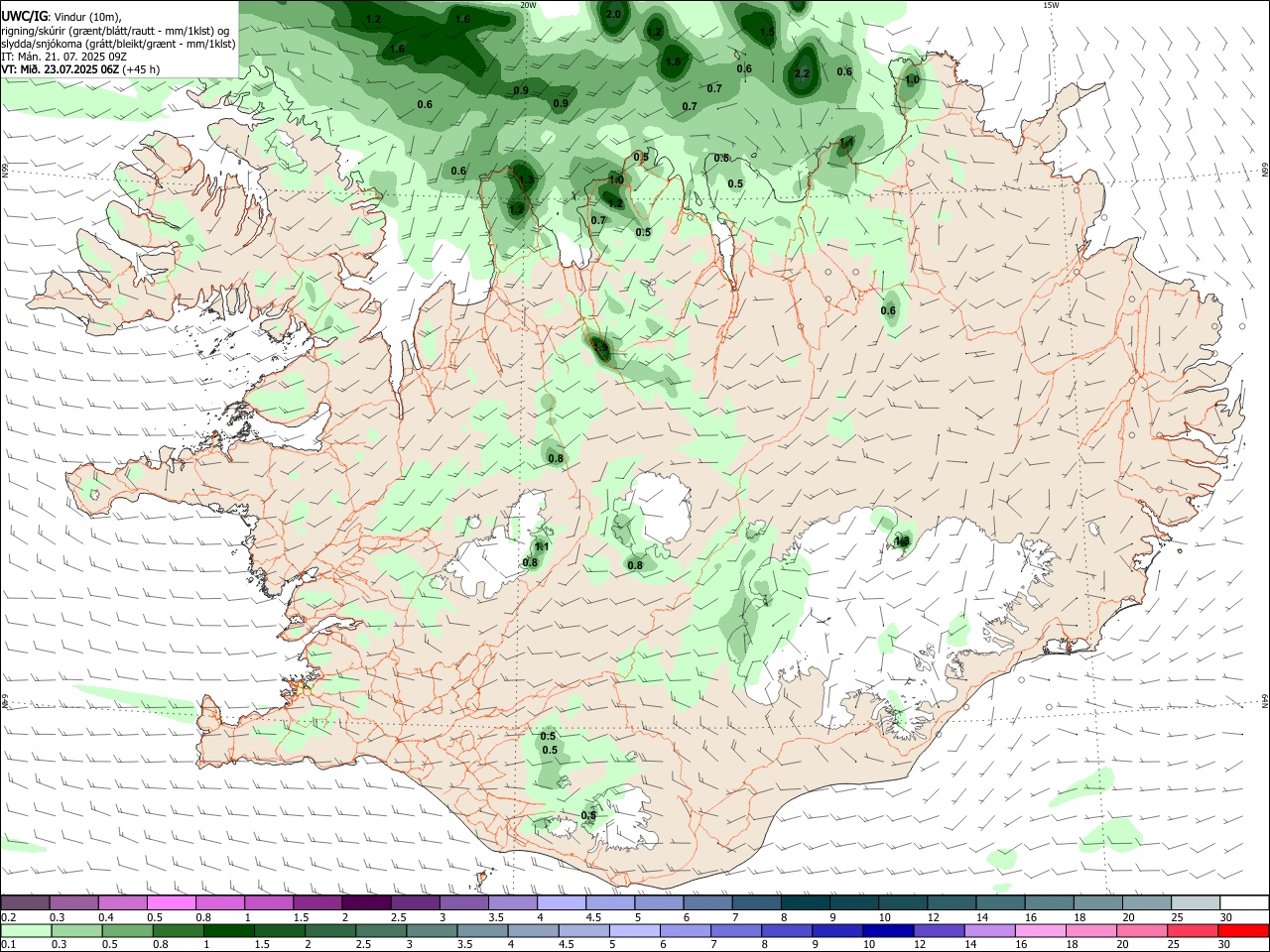This screenshot has width=1270, height=952.
Task: Select the '2.0' precipitation value on the map
Action: tap(613, 14)
